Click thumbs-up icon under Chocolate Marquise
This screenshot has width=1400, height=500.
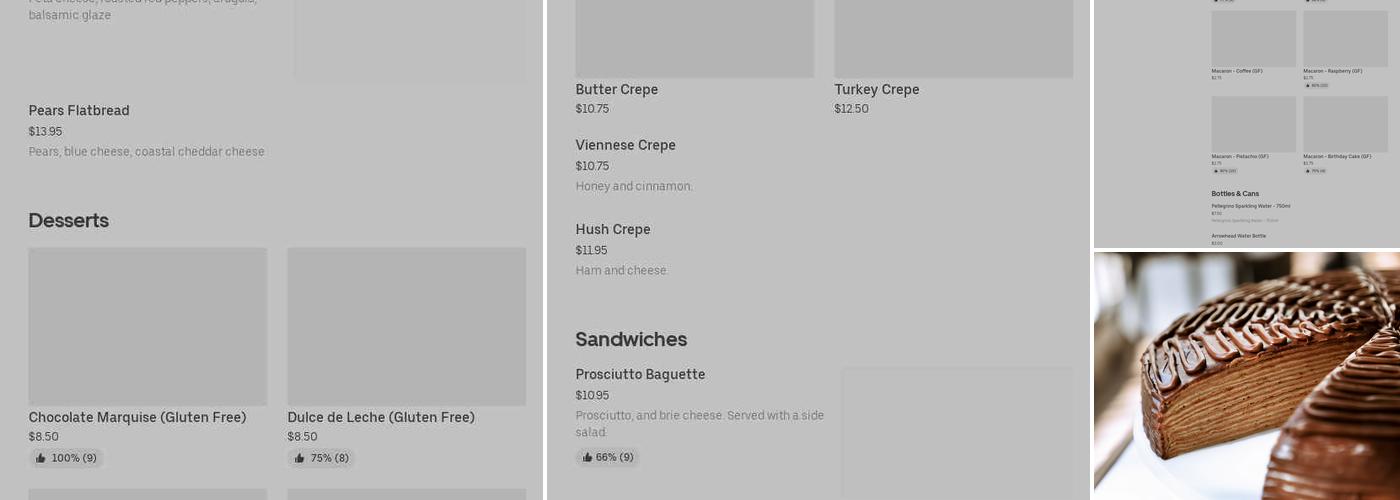tap(41, 458)
